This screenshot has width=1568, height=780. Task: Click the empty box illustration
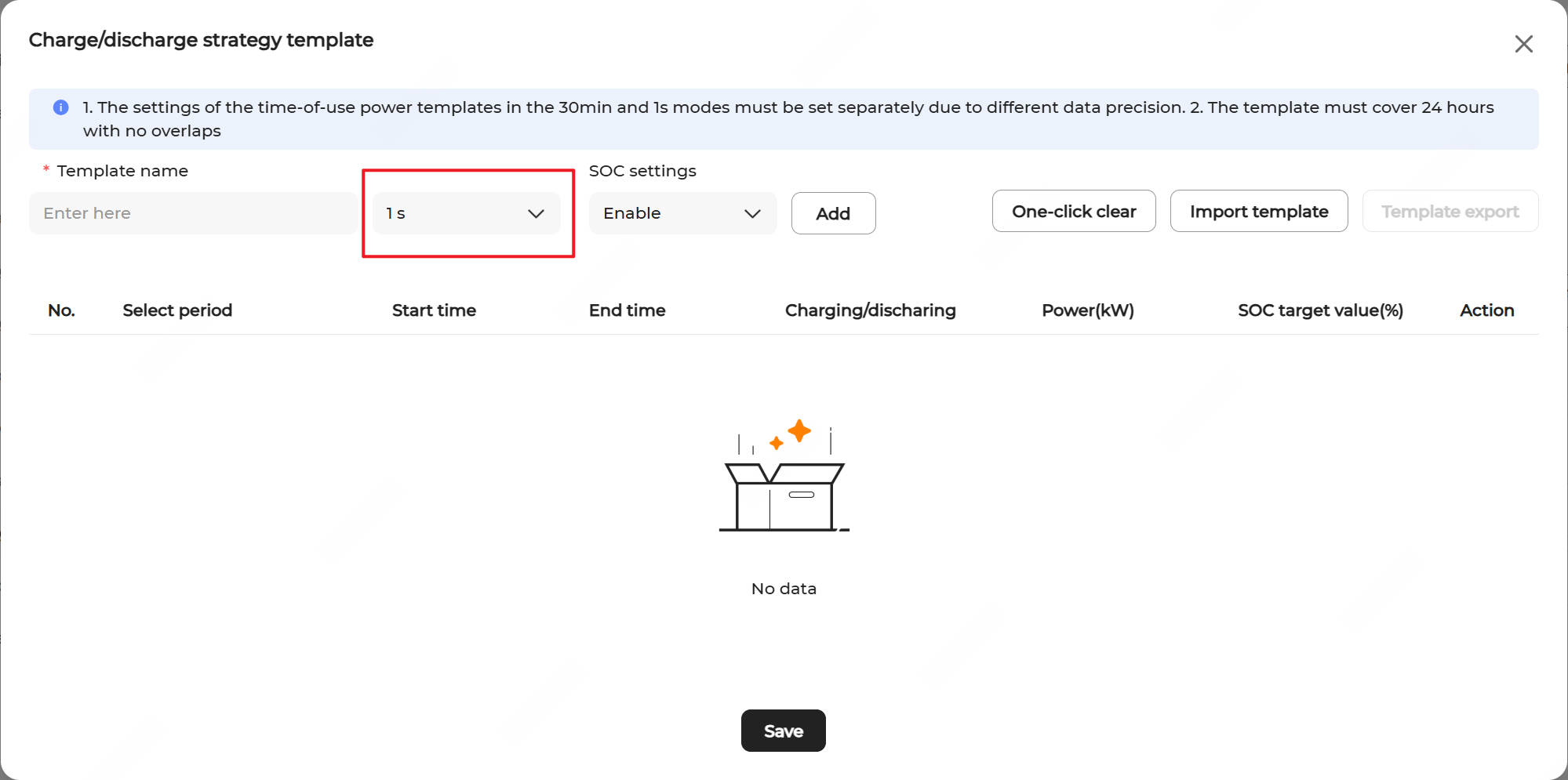coord(784,478)
